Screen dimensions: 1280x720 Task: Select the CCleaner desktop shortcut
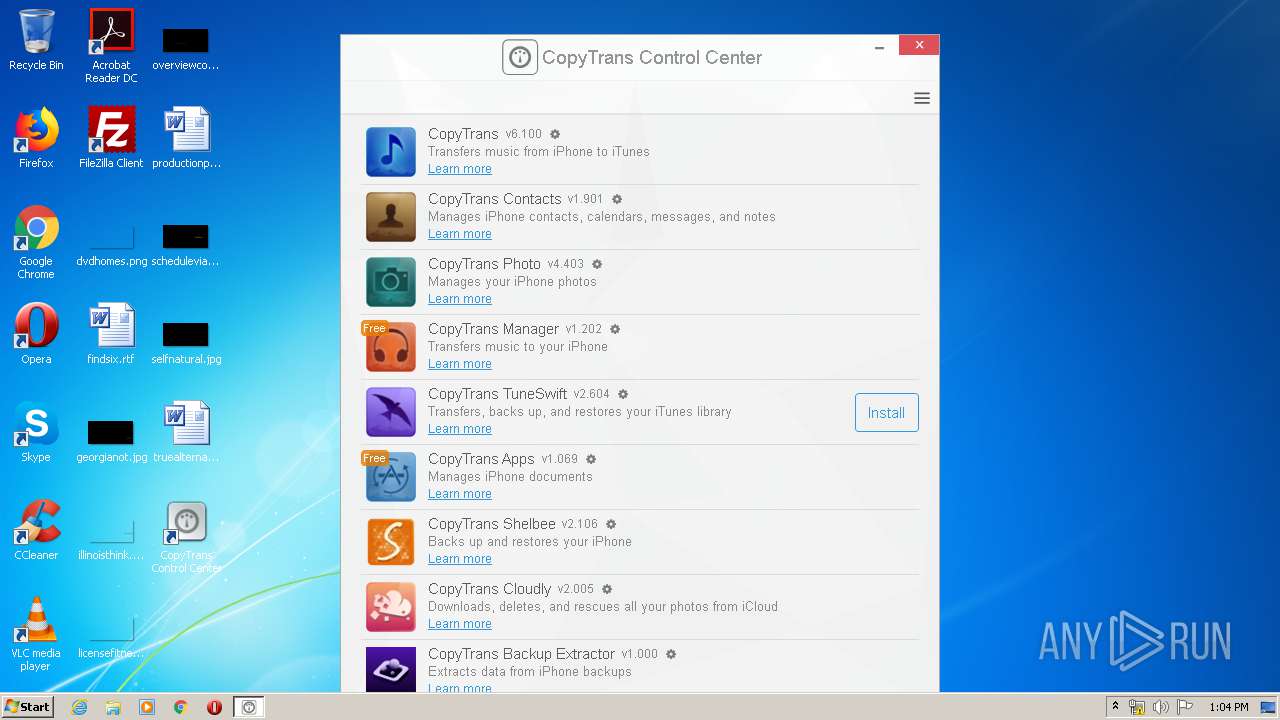tap(36, 530)
